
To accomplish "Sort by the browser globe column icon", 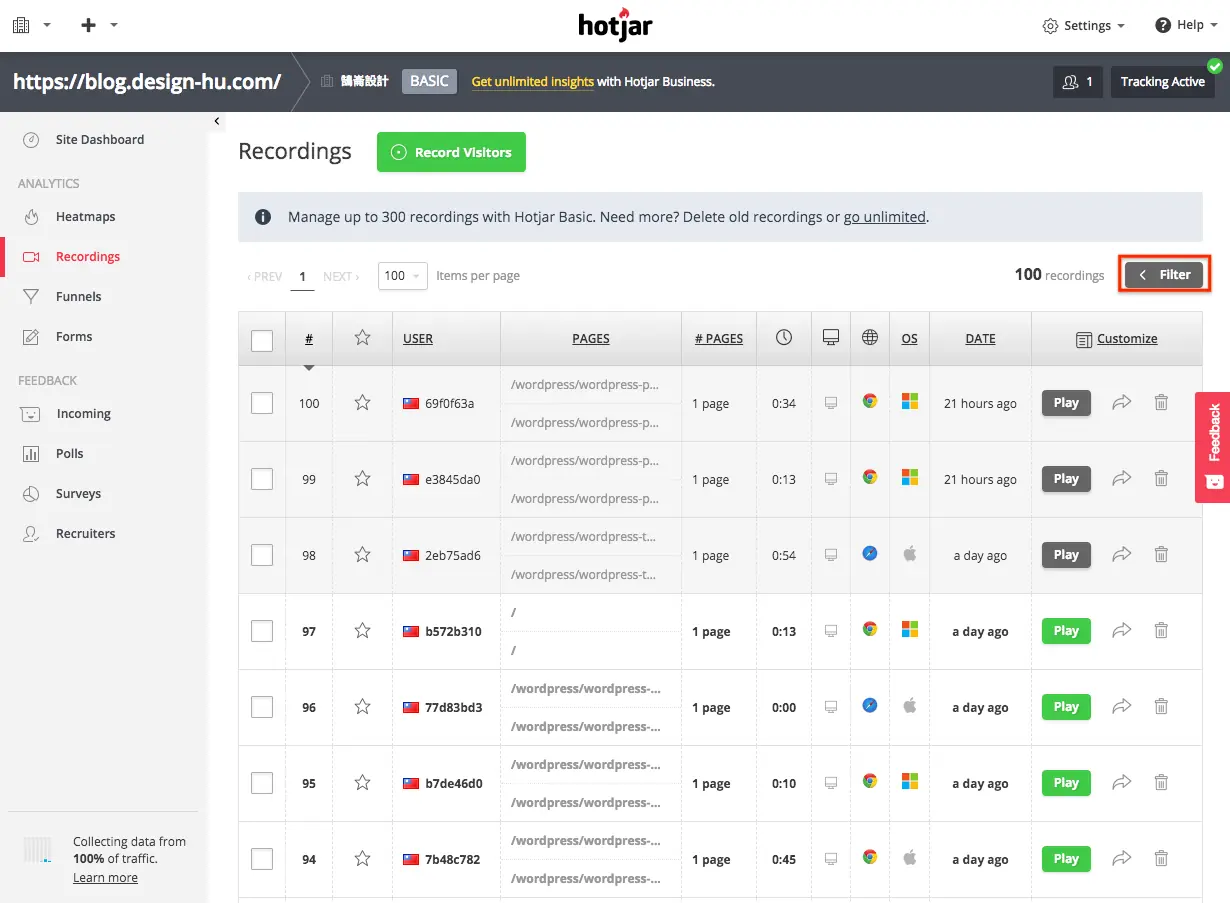I will 870,338.
